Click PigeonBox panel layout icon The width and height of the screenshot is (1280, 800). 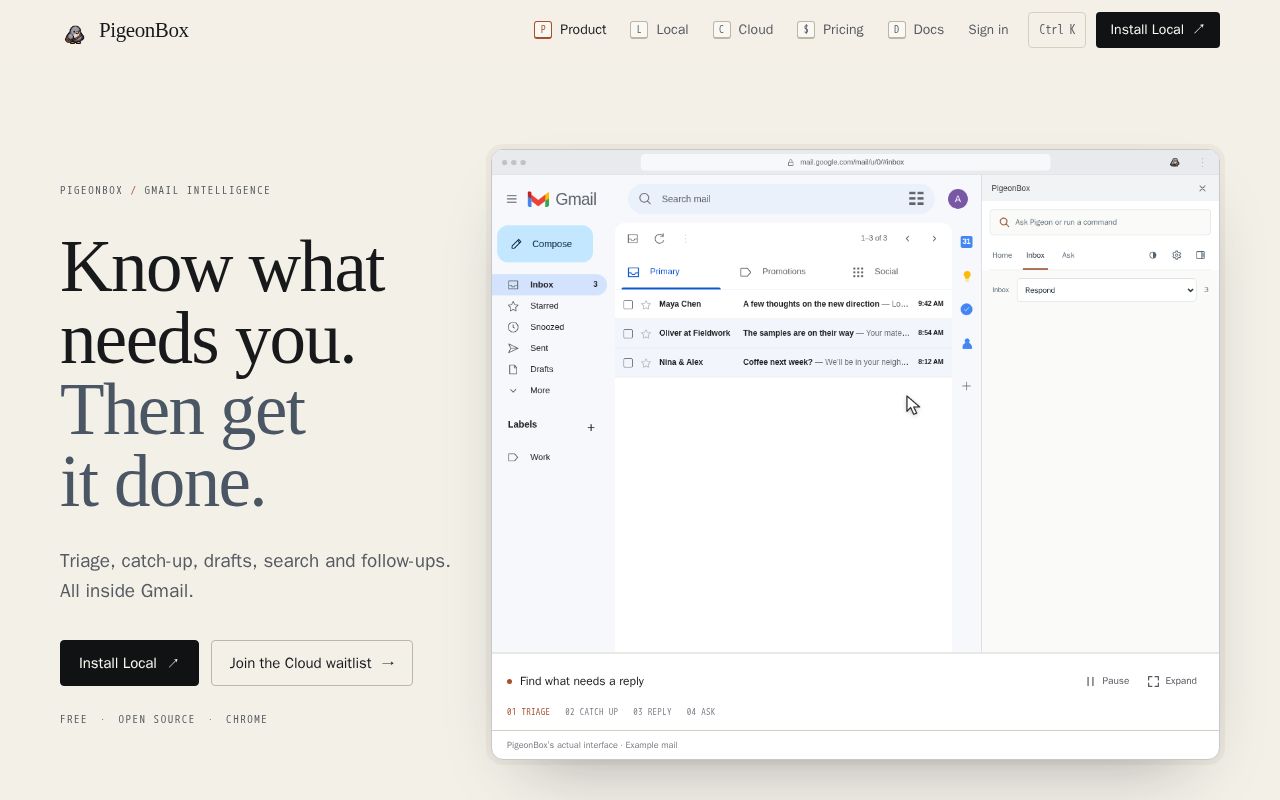1200,255
